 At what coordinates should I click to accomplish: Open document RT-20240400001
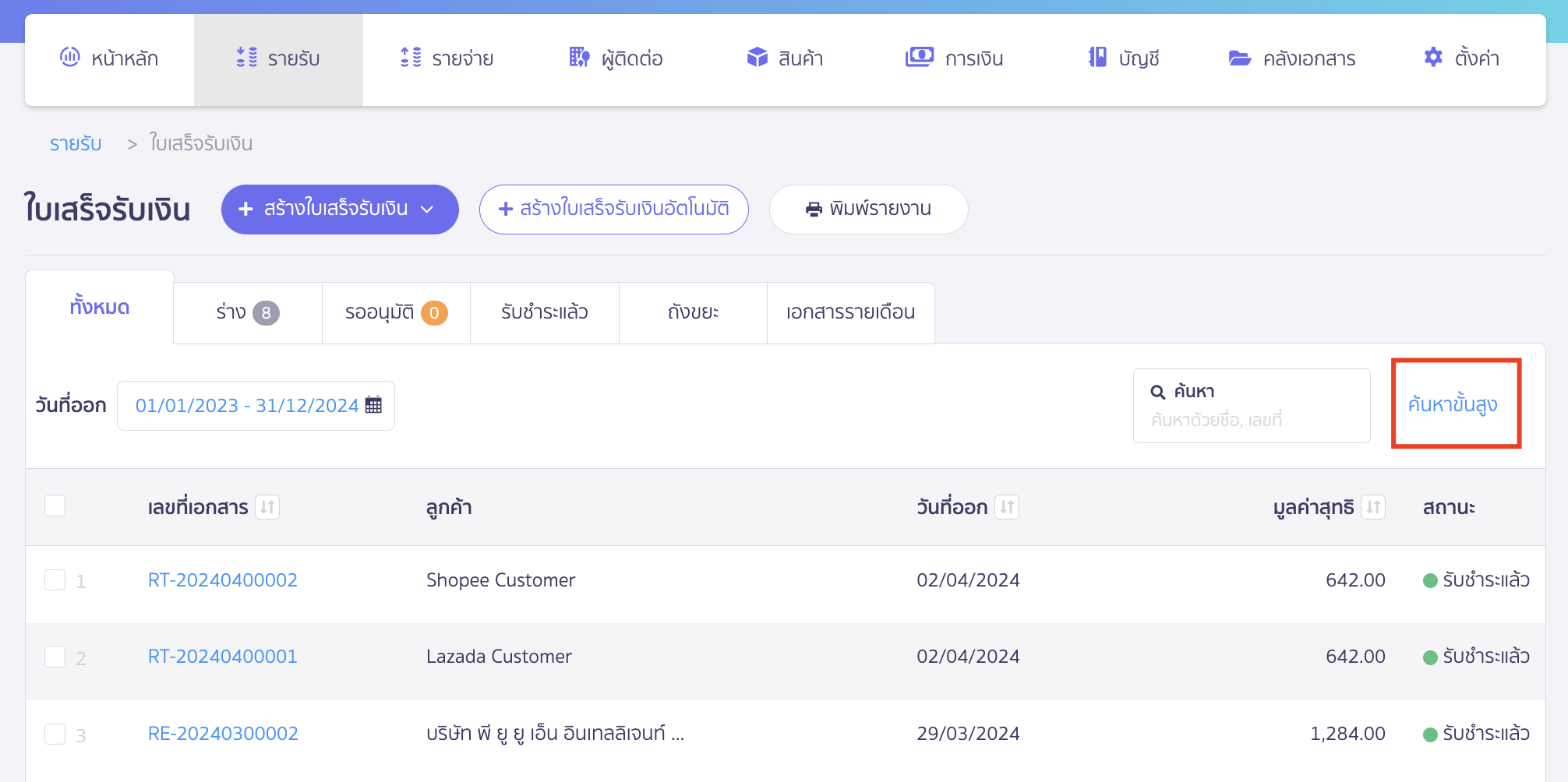223,657
